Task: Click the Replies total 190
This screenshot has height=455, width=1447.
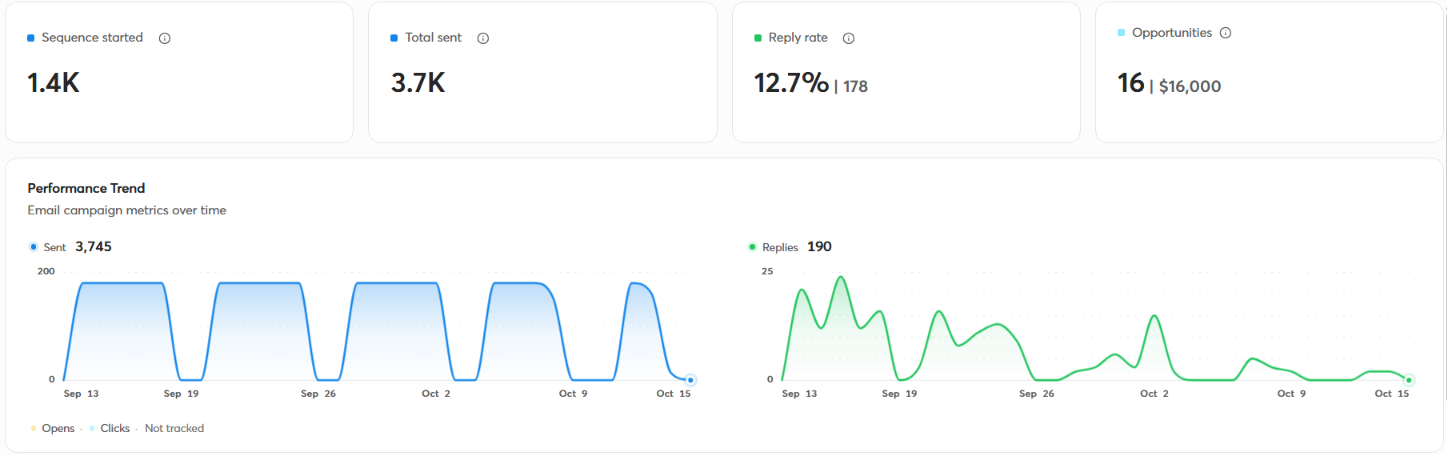Action: pyautogui.click(x=819, y=246)
